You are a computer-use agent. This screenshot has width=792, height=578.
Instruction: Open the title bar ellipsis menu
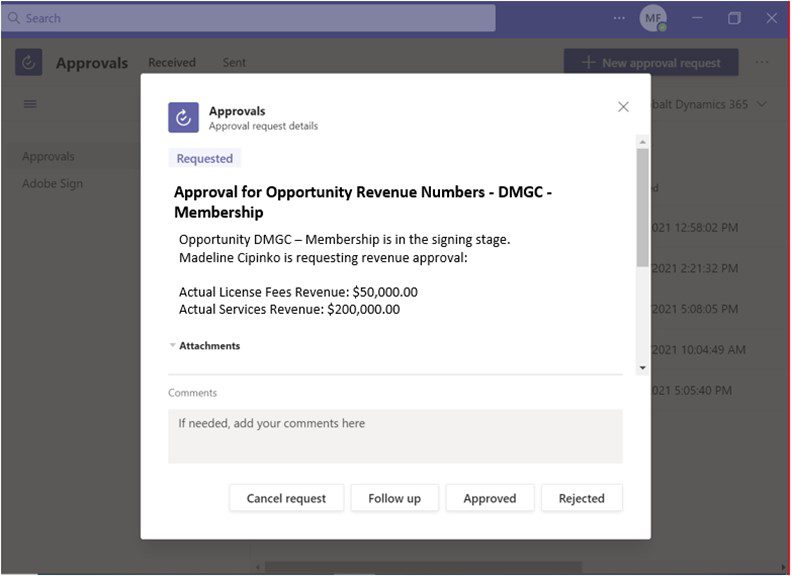[x=619, y=18]
